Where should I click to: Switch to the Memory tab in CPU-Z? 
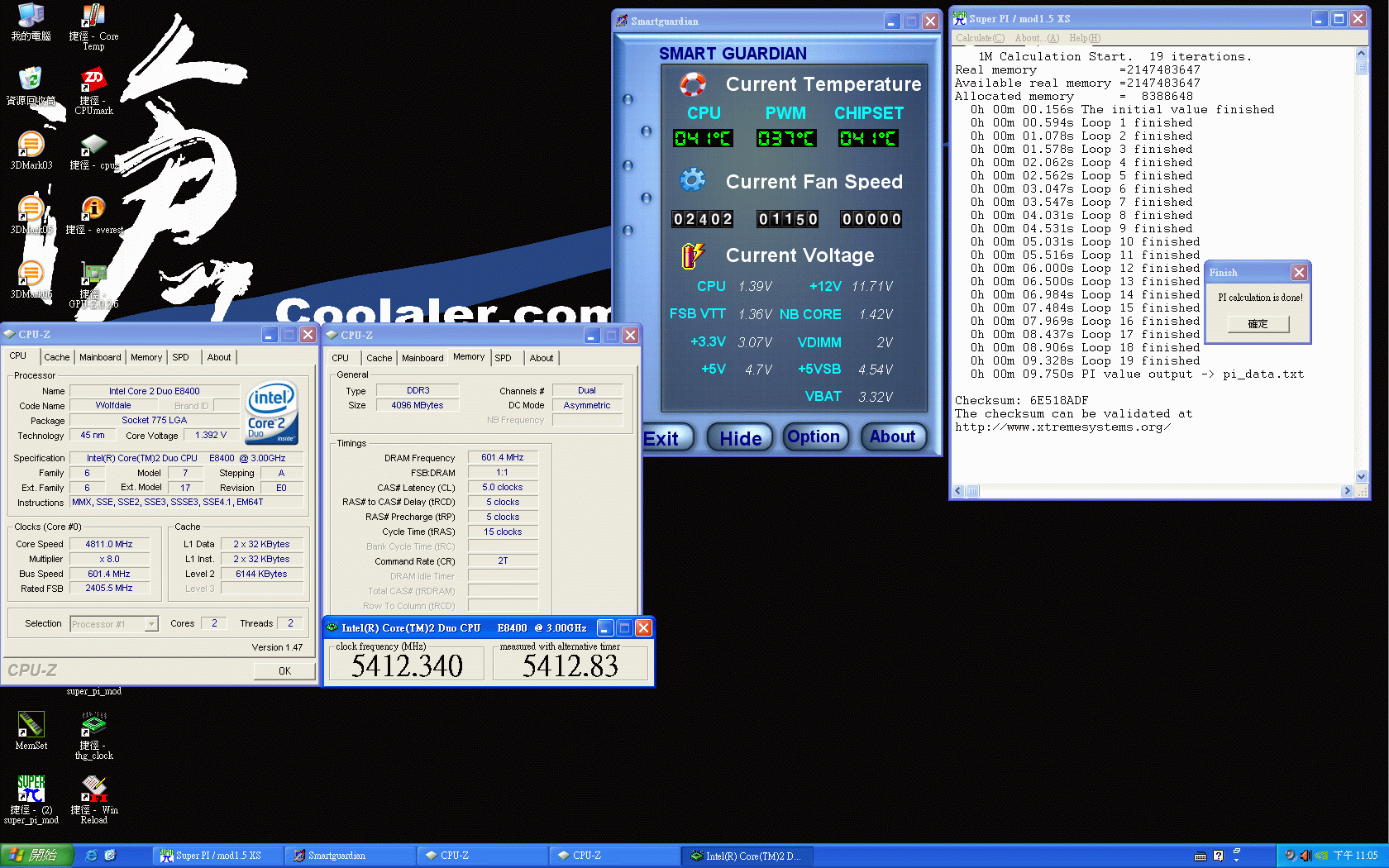pyautogui.click(x=146, y=357)
